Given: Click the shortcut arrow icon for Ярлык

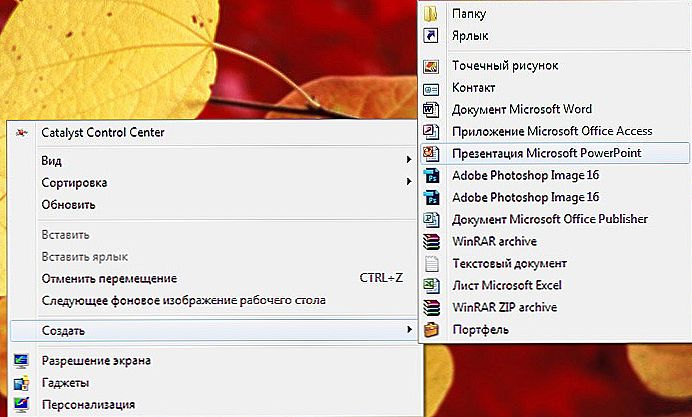Looking at the screenshot, I should [x=431, y=35].
